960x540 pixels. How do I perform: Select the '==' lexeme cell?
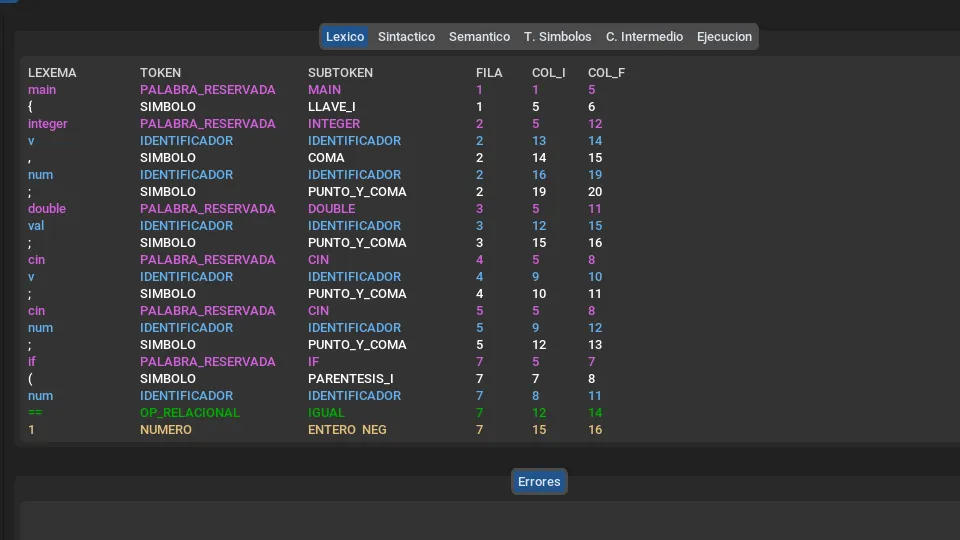click(36, 413)
